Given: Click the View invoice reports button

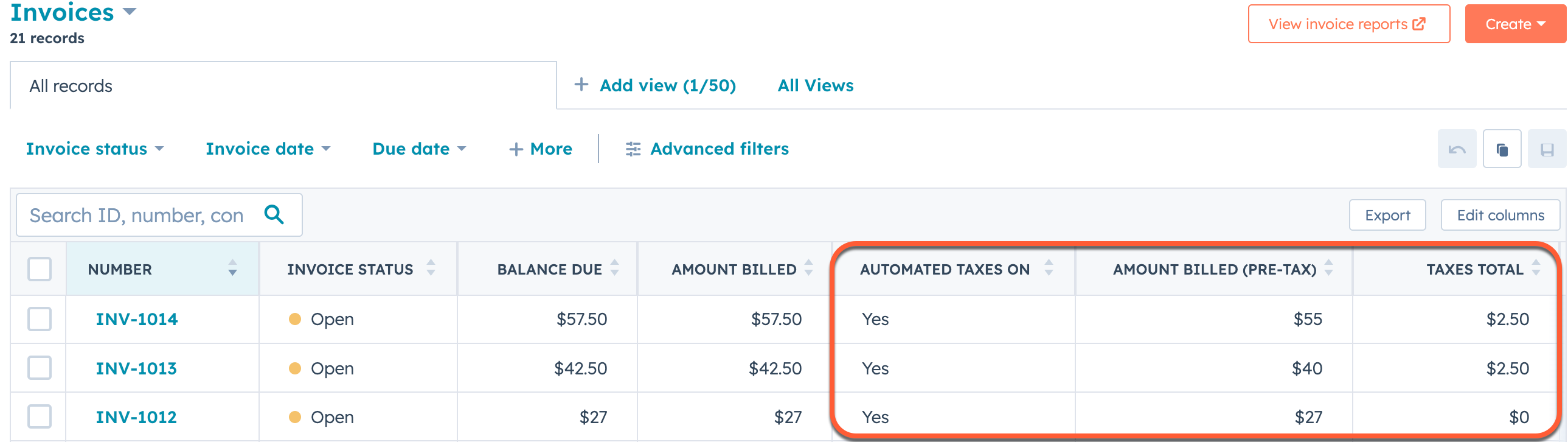Looking at the screenshot, I should tap(1348, 24).
